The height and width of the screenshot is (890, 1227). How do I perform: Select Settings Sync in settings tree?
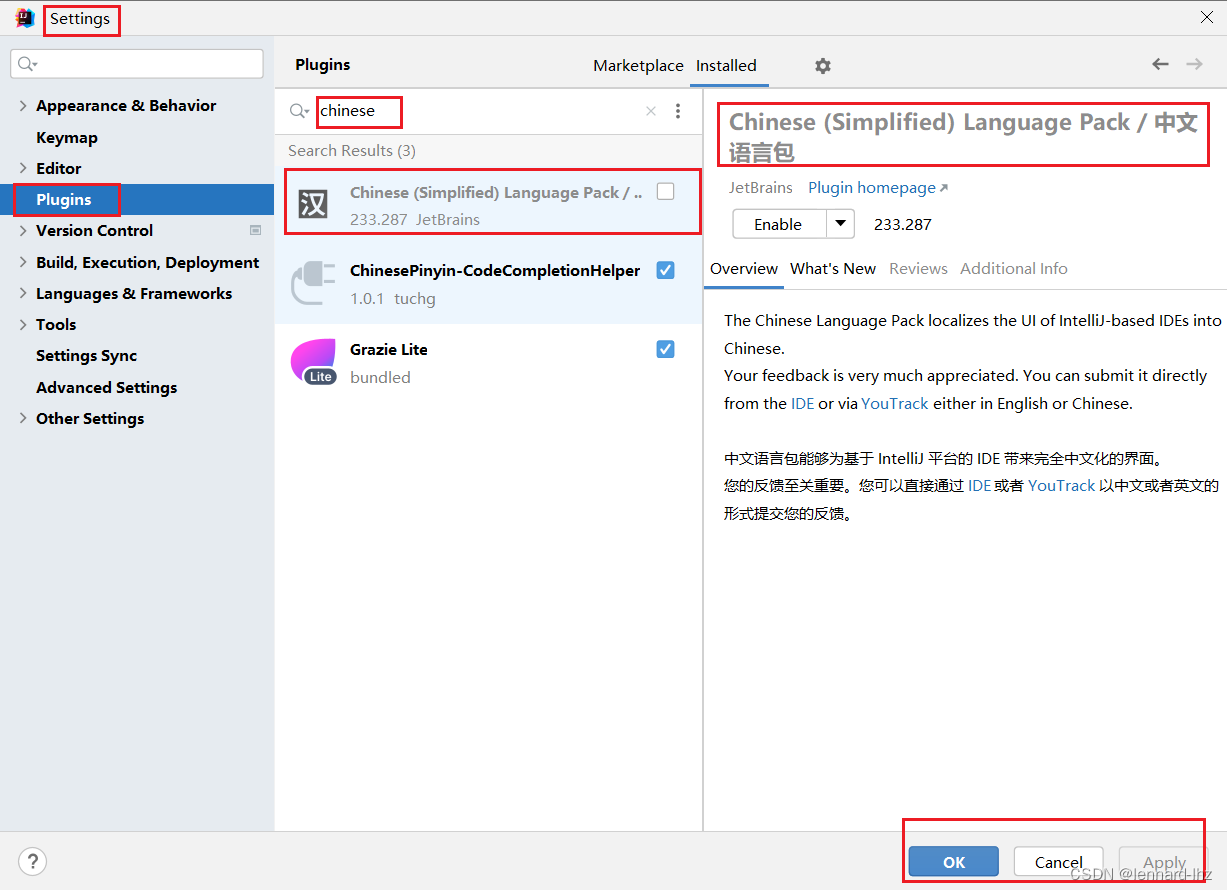86,355
